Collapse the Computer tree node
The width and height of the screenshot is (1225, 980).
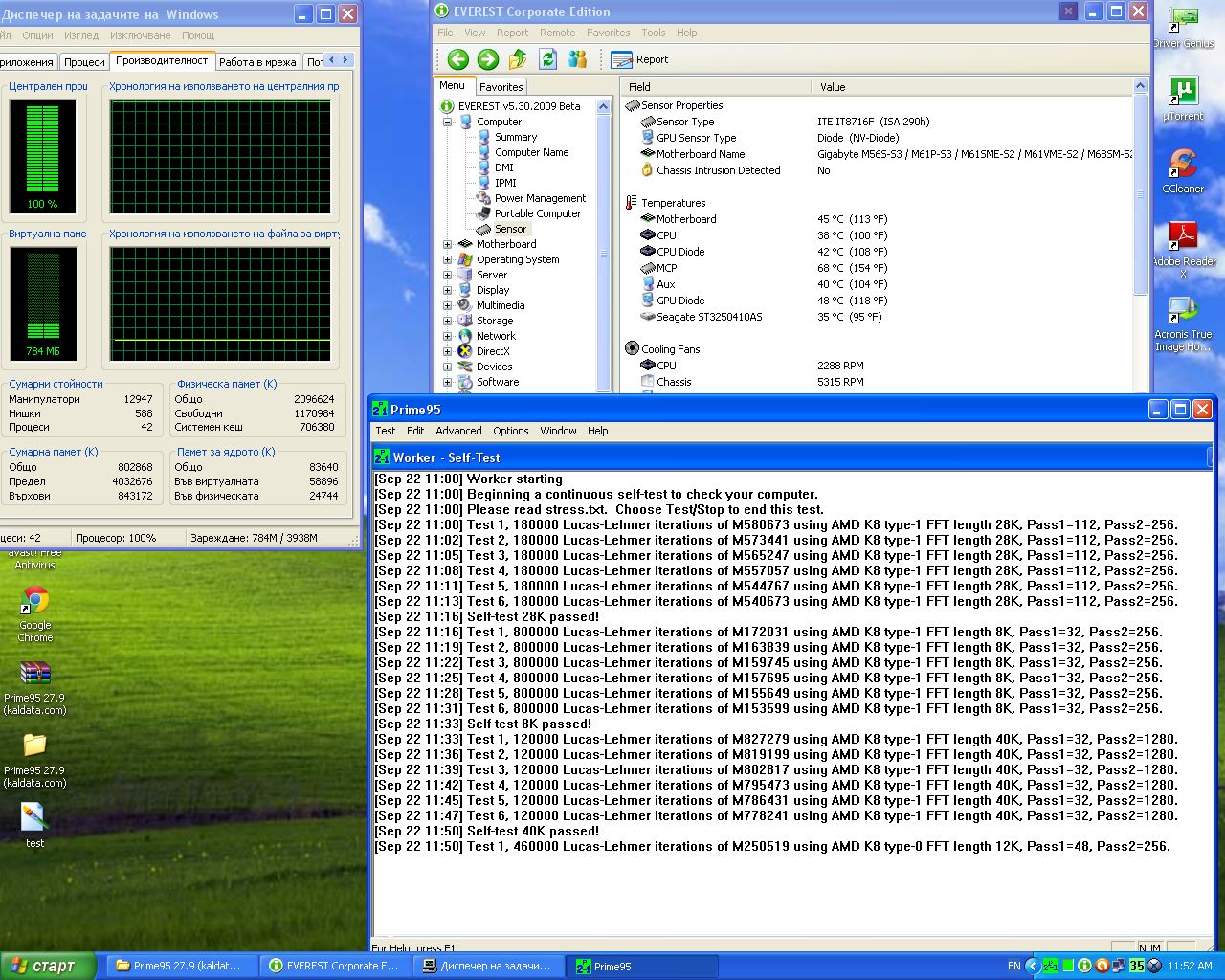pyautogui.click(x=447, y=122)
